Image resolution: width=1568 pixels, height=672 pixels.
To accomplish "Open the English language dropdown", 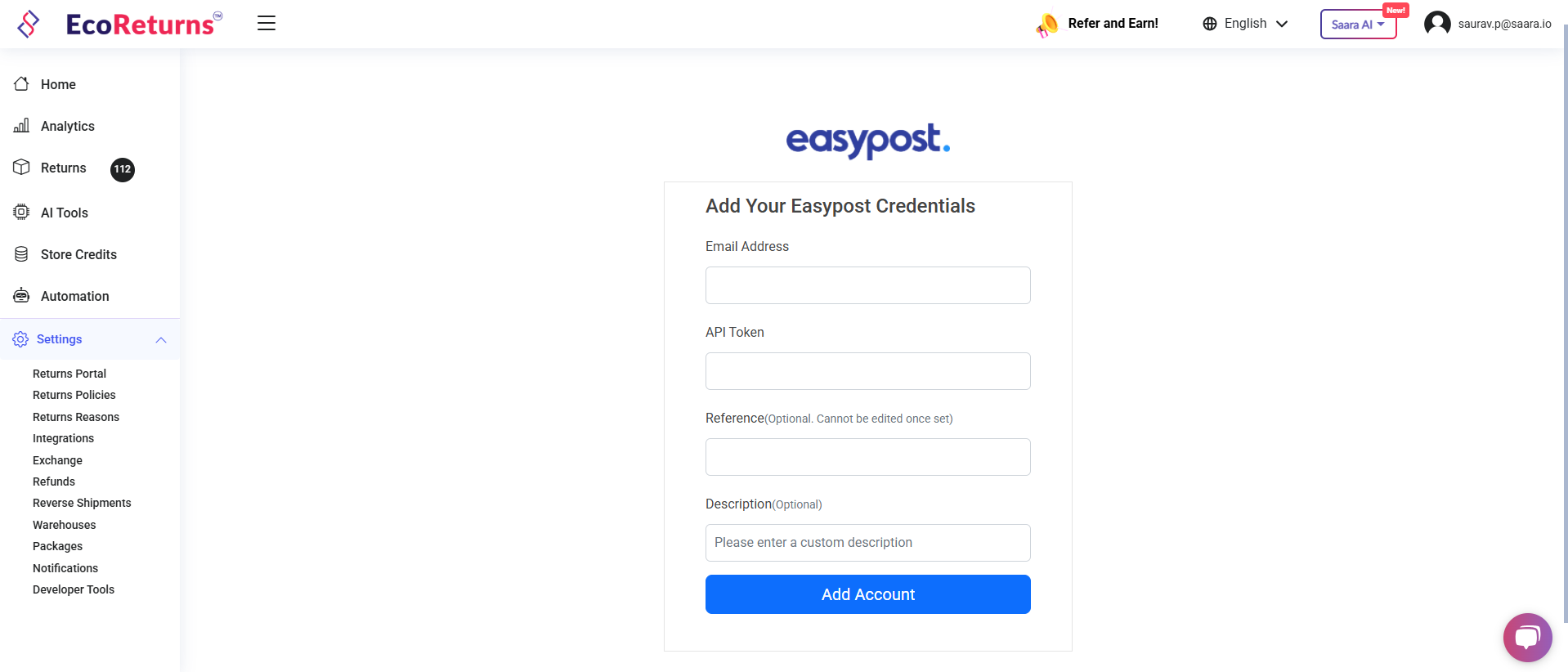I will click(1245, 24).
